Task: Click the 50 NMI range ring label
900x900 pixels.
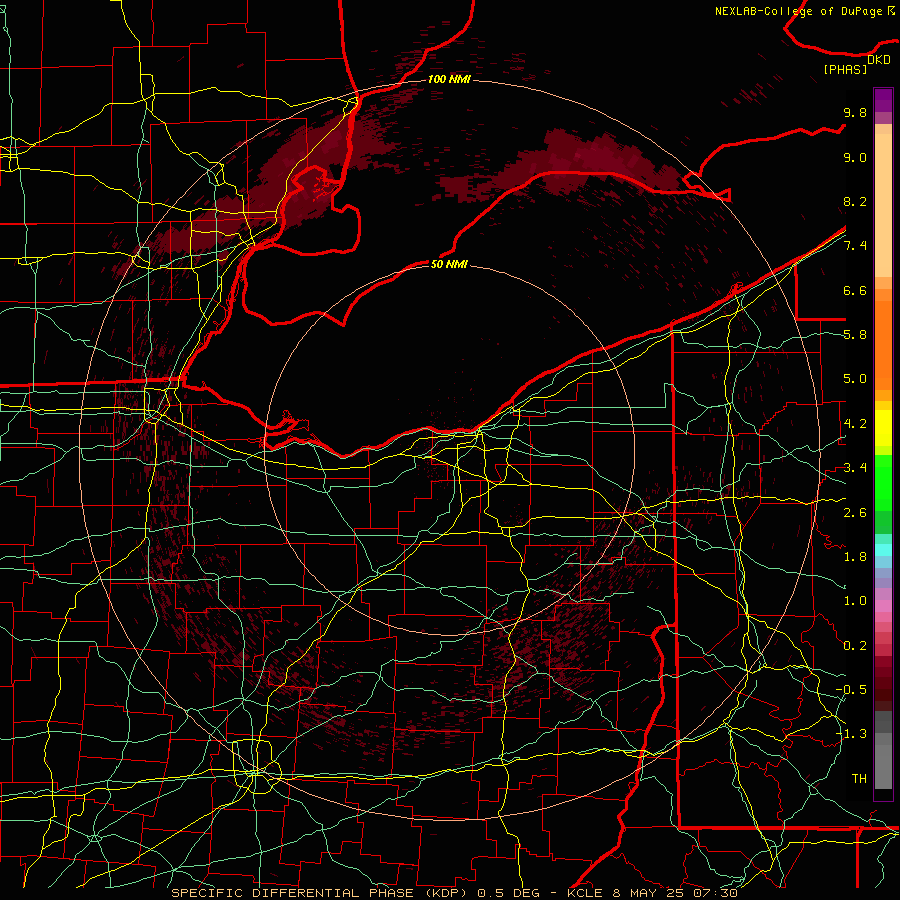Action: point(449,264)
